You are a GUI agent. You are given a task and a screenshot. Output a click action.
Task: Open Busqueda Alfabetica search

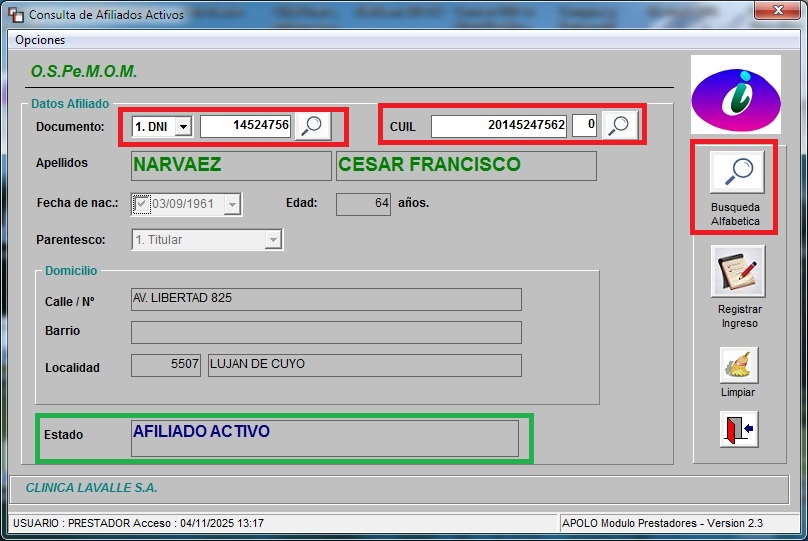tap(735, 174)
